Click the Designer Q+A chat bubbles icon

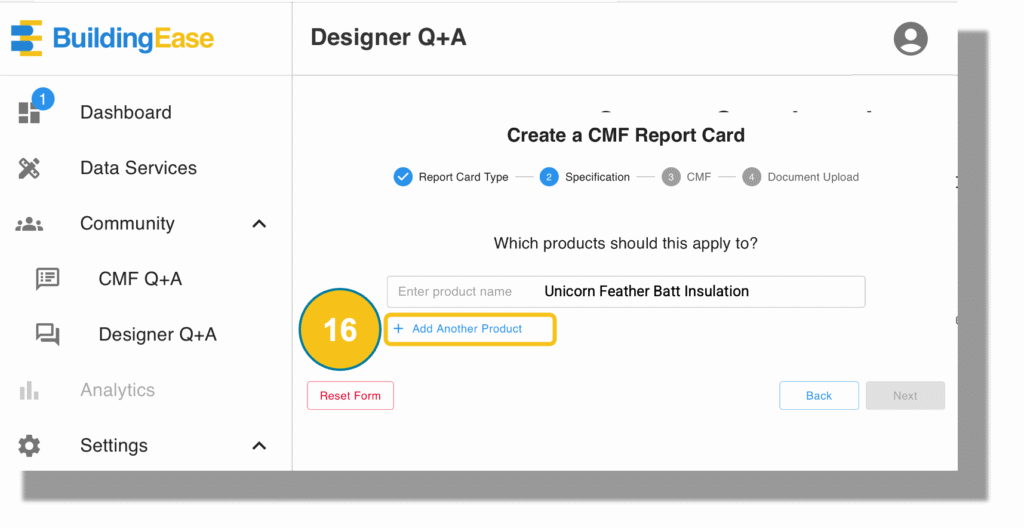coord(47,335)
